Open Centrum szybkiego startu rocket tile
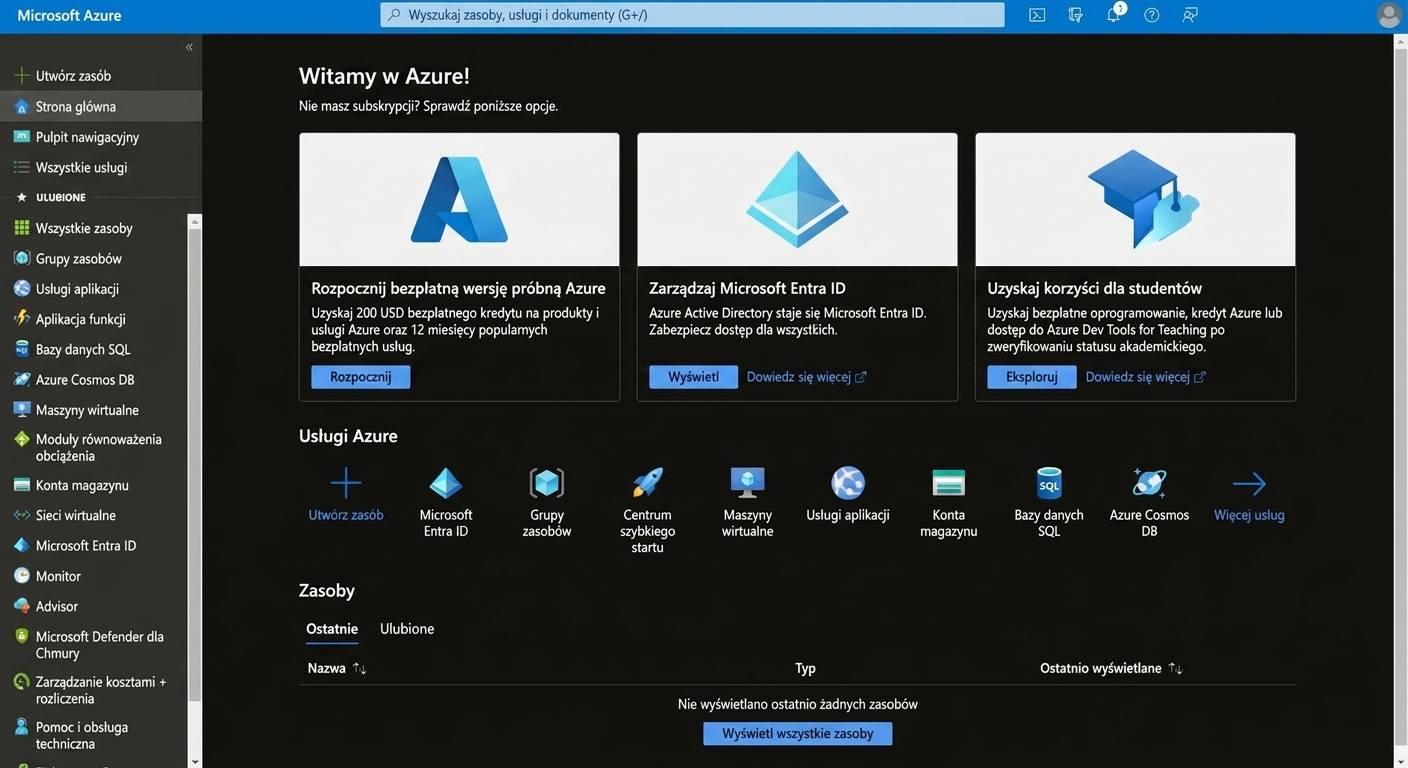 (x=648, y=510)
